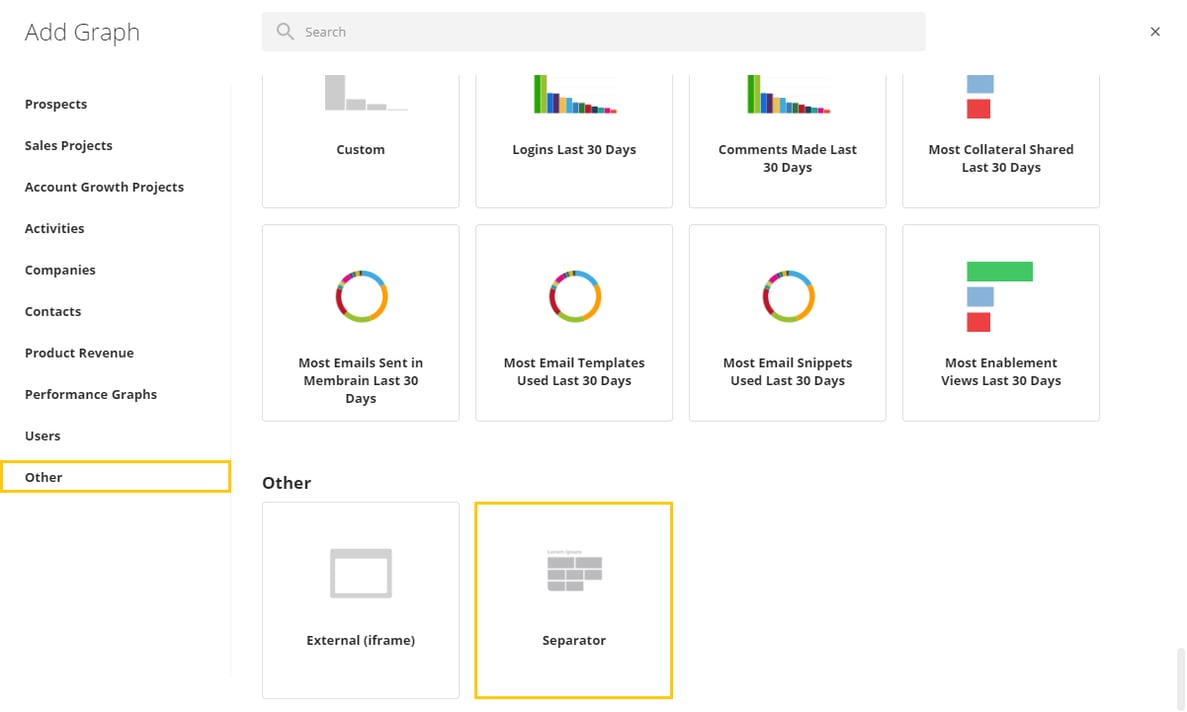Choose the Most Email Templates Used donut chart
The image size is (1187, 712).
[x=573, y=320]
